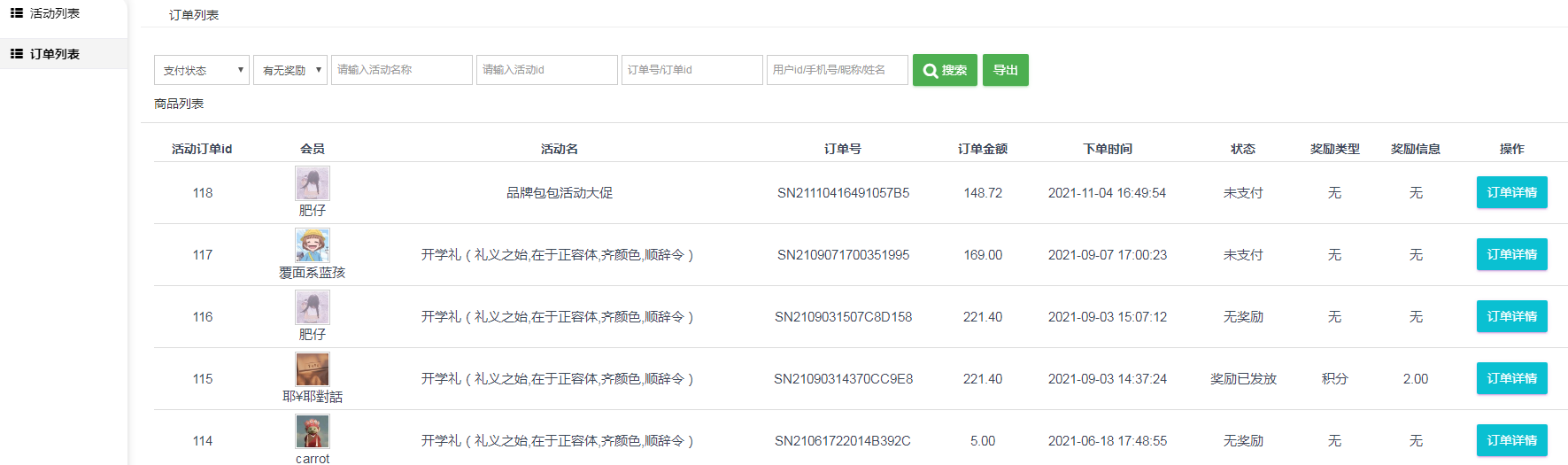Click the magnifier icon in the search button
Image resolution: width=1568 pixels, height=465 pixels.
coord(930,71)
